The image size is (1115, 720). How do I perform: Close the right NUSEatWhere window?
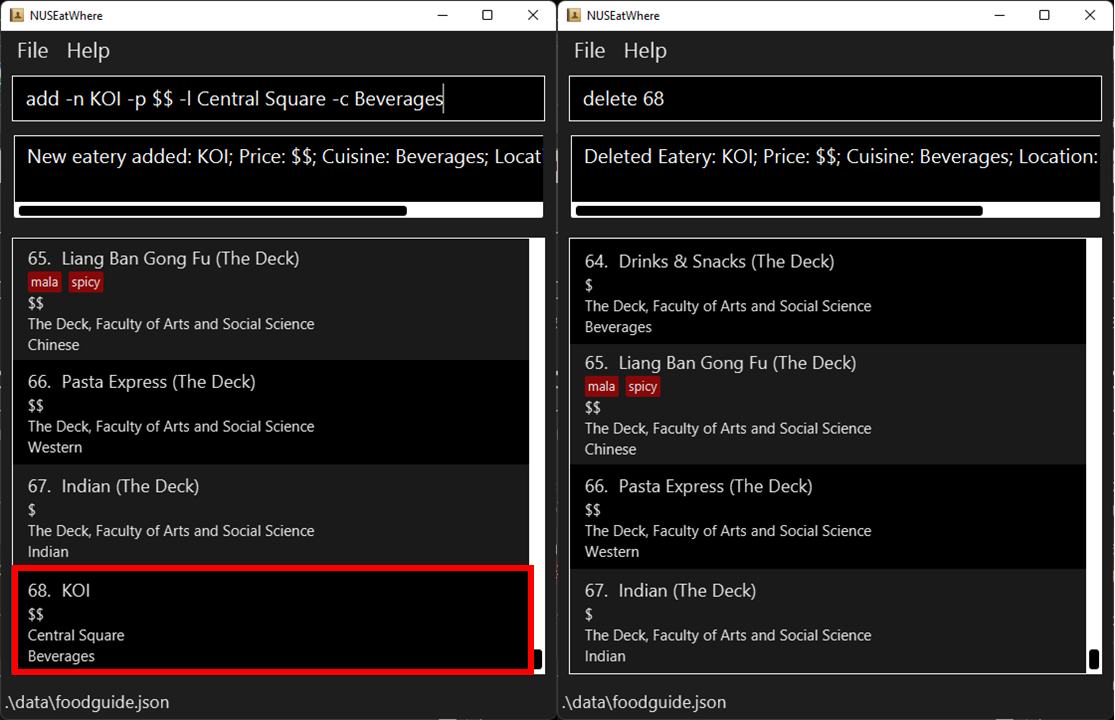click(1089, 15)
